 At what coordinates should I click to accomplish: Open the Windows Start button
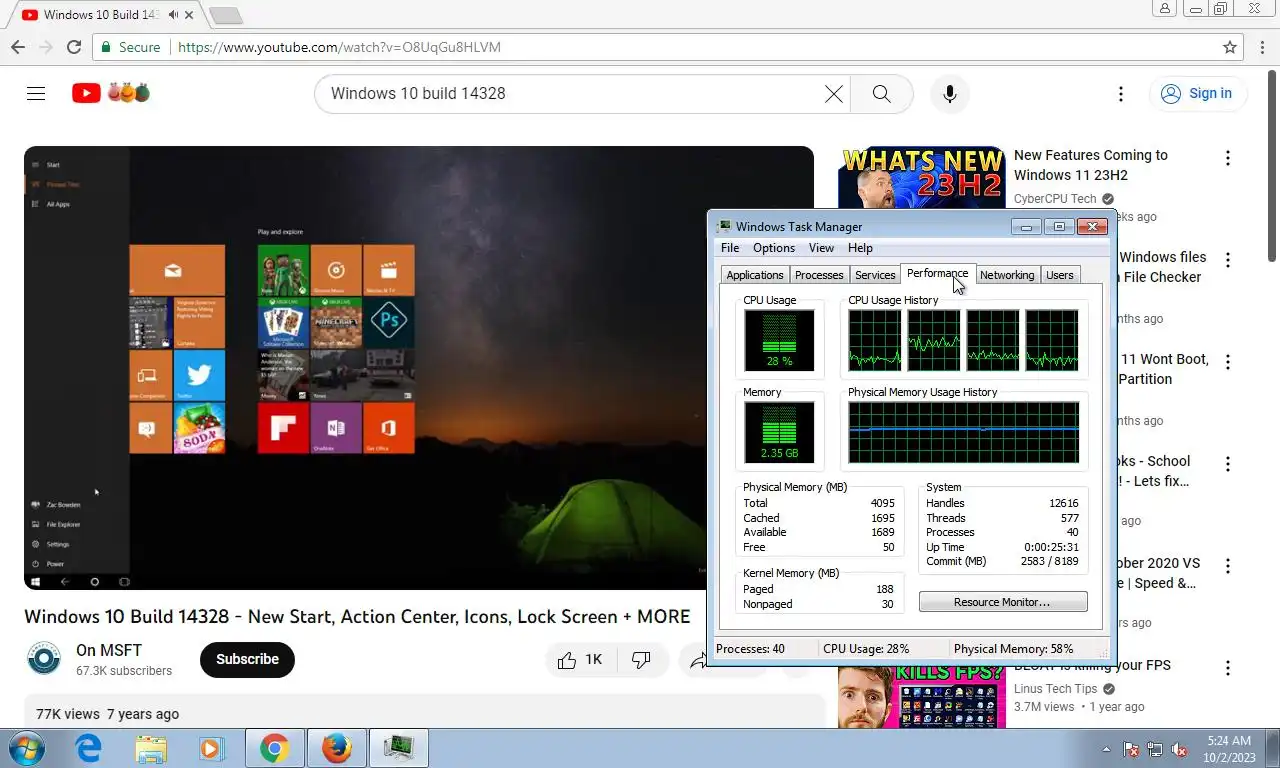point(26,748)
